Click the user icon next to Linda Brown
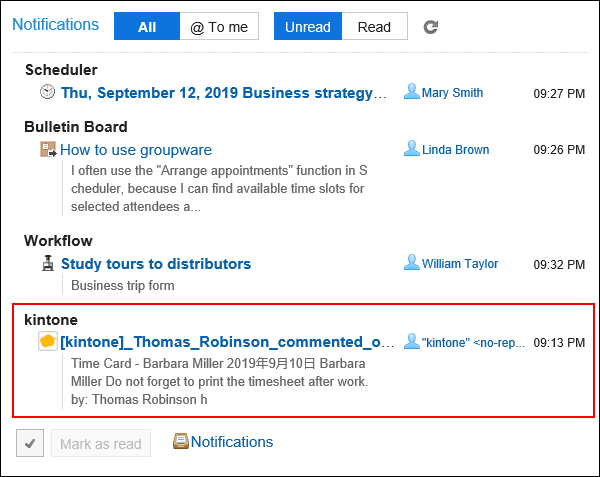This screenshot has width=600, height=477. click(x=412, y=149)
